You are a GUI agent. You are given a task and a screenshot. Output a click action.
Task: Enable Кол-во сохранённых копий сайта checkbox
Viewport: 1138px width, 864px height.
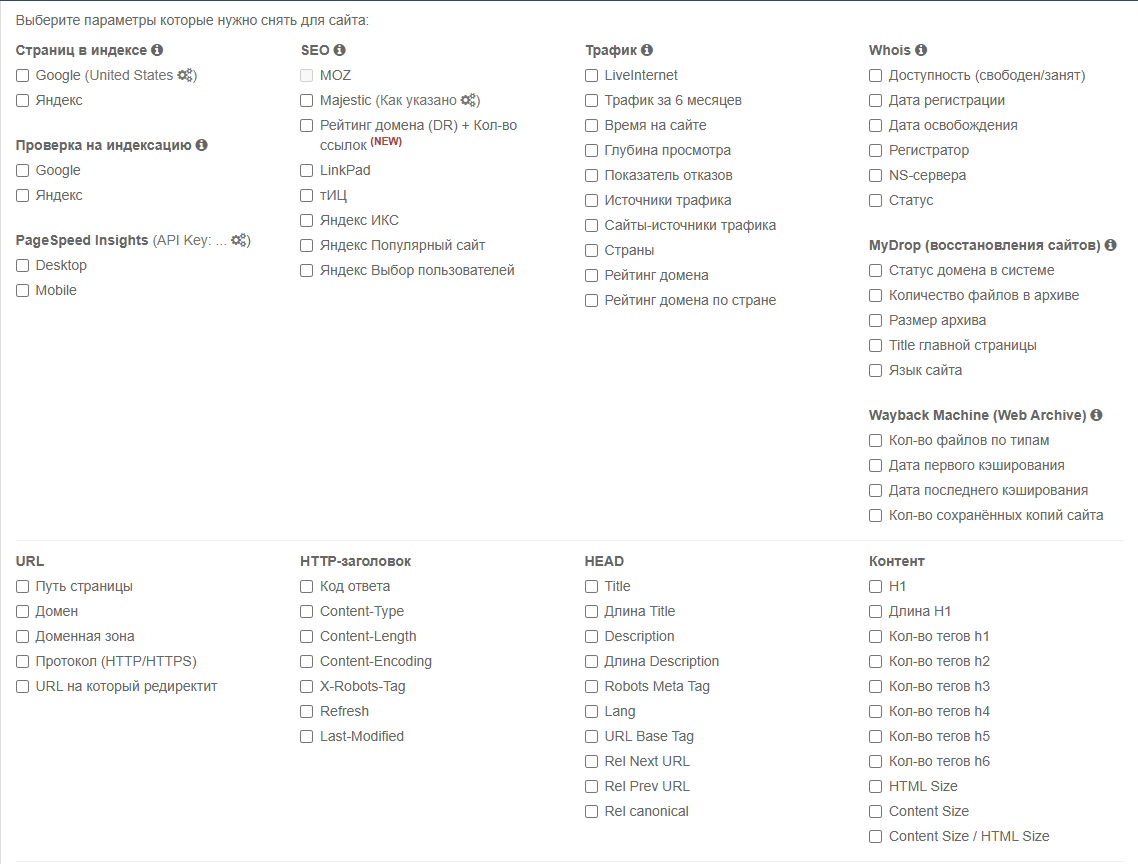[x=876, y=515]
